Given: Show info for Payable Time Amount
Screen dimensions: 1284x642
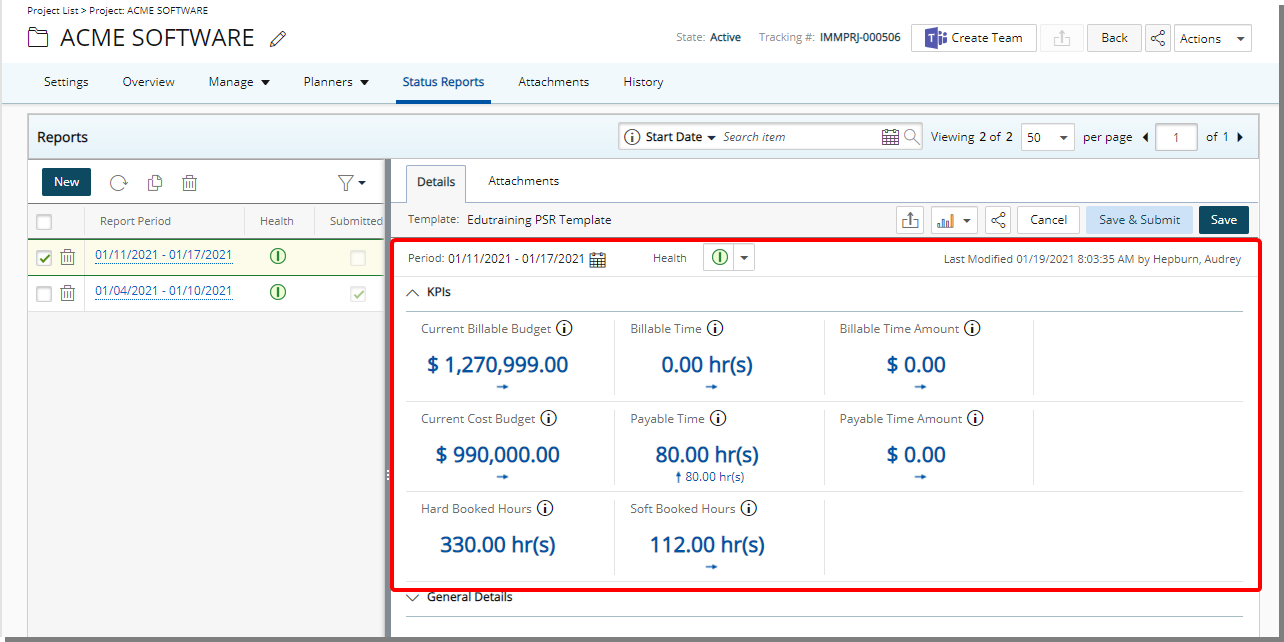Looking at the screenshot, I should point(975,418).
